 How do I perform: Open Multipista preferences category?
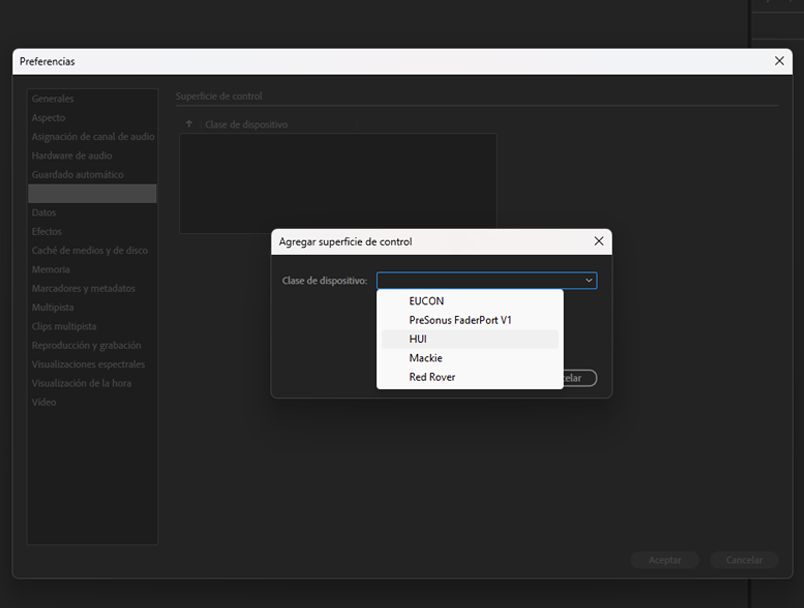pos(92,307)
